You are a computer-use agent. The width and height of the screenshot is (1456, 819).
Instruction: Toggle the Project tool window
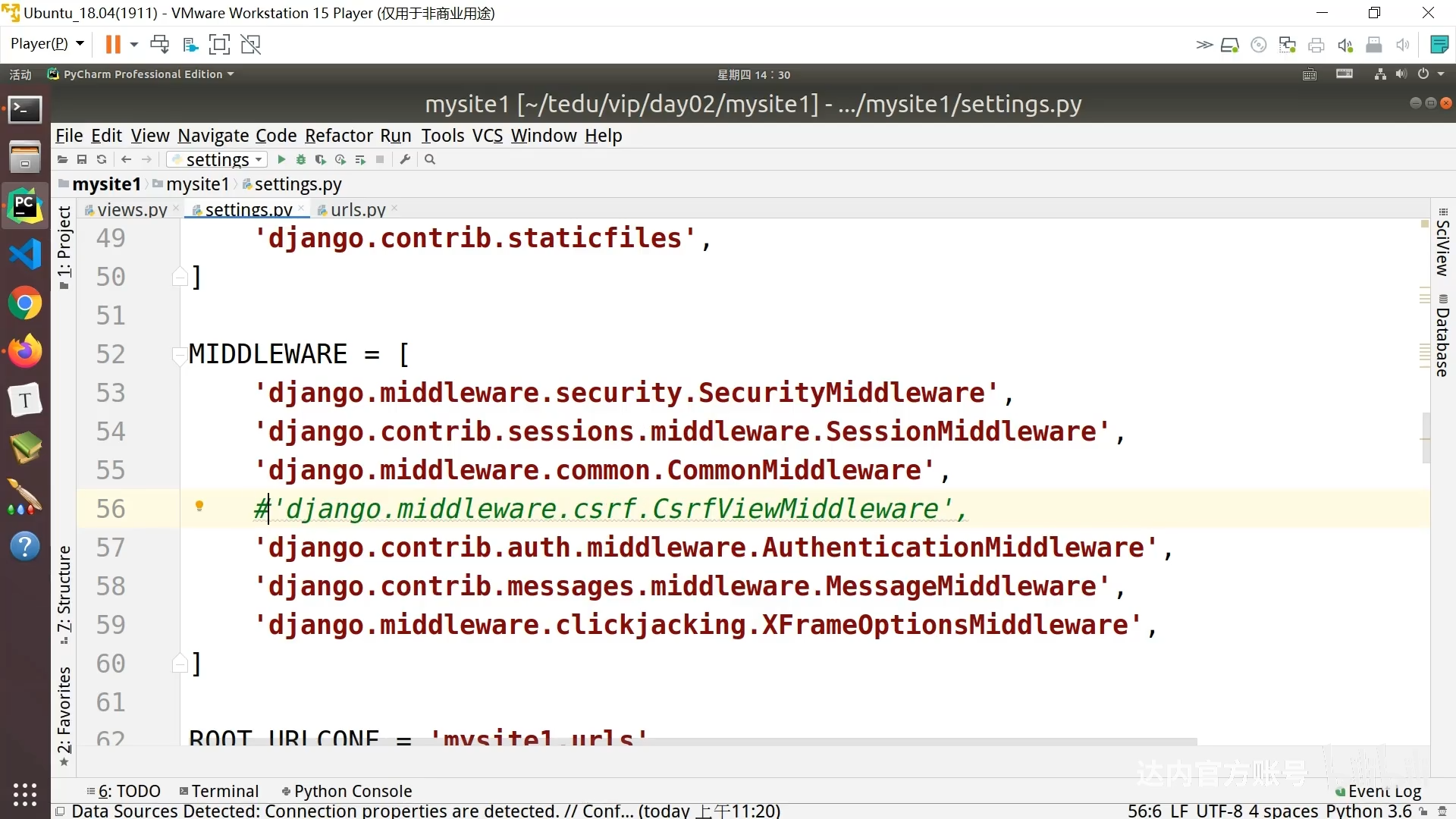pyautogui.click(x=64, y=246)
